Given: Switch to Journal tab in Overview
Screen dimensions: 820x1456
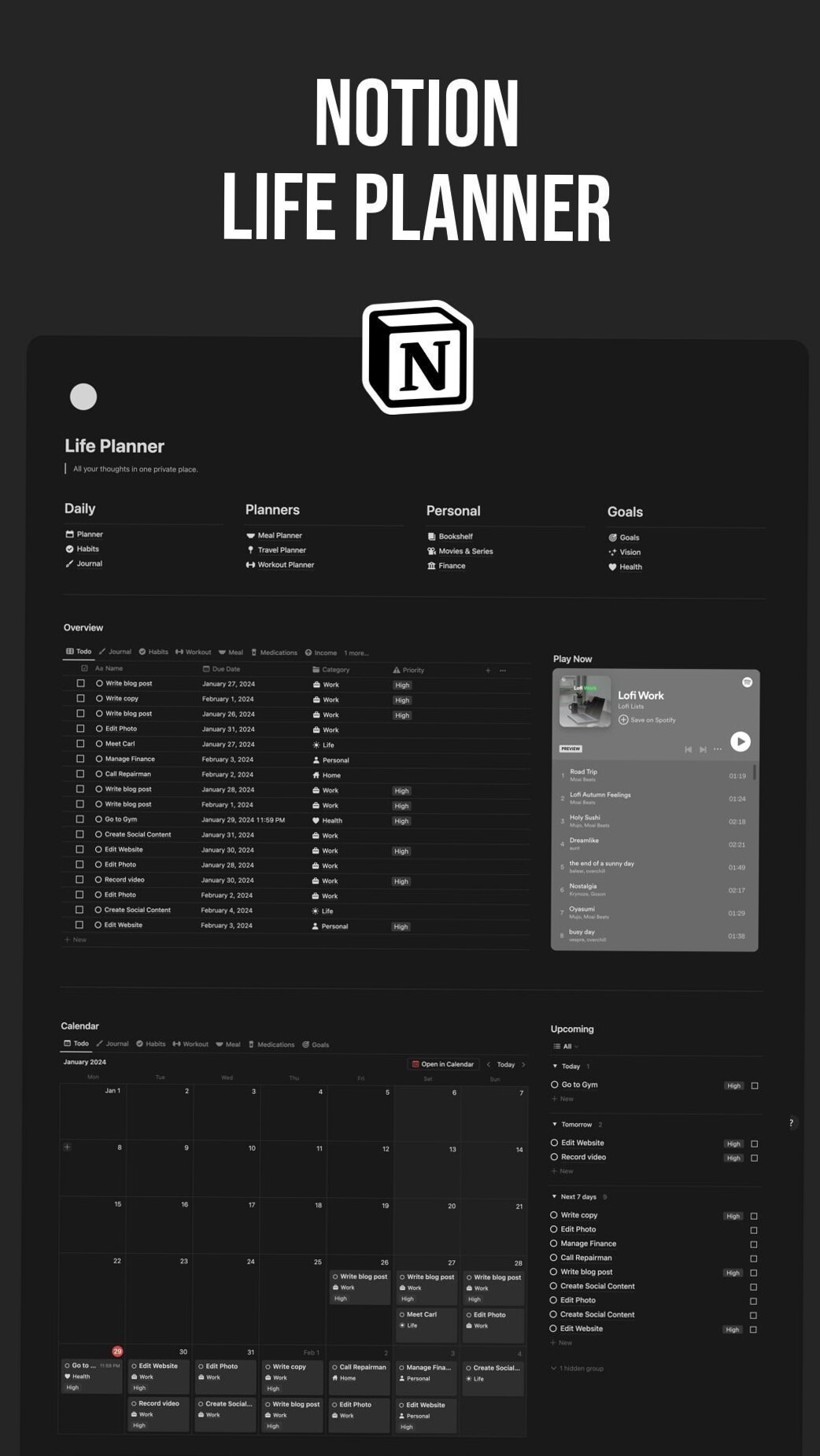Looking at the screenshot, I should tap(115, 652).
